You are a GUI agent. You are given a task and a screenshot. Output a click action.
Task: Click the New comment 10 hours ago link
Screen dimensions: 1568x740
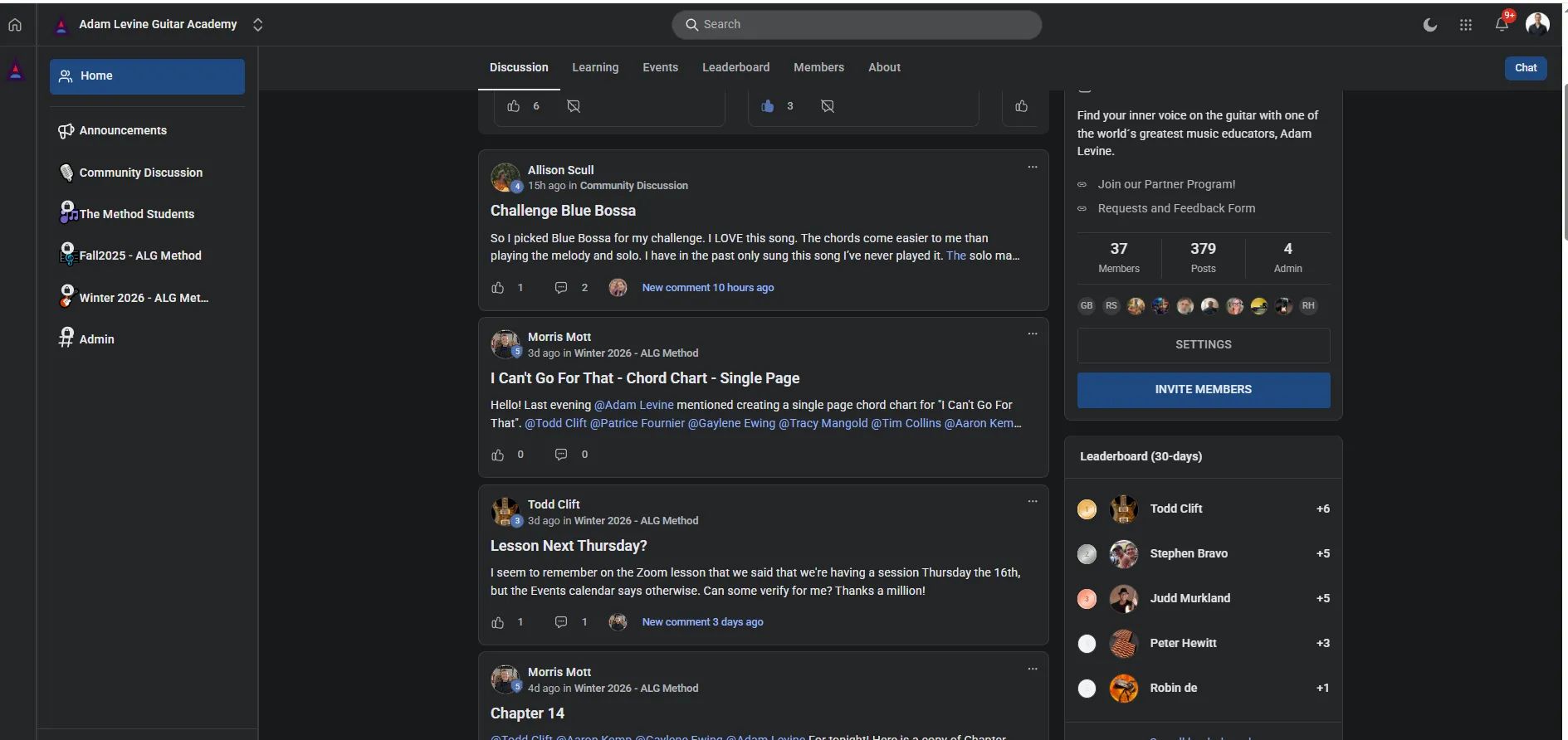click(x=708, y=288)
